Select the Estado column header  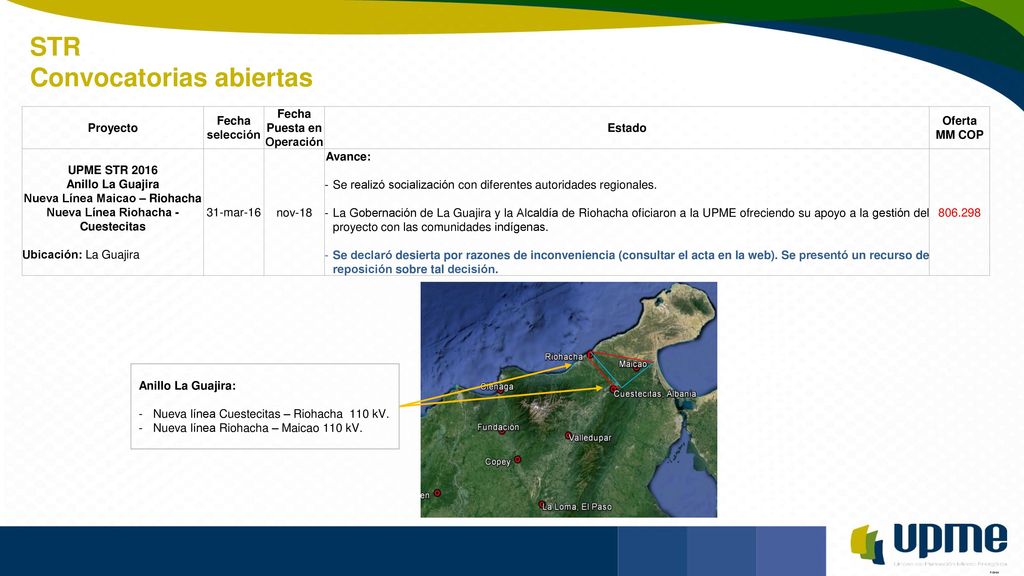tap(626, 128)
